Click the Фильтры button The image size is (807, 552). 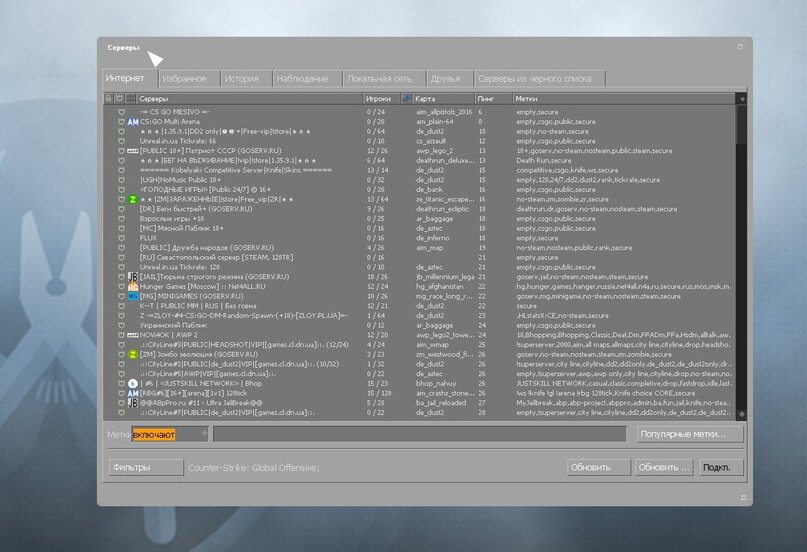pyautogui.click(x=146, y=467)
